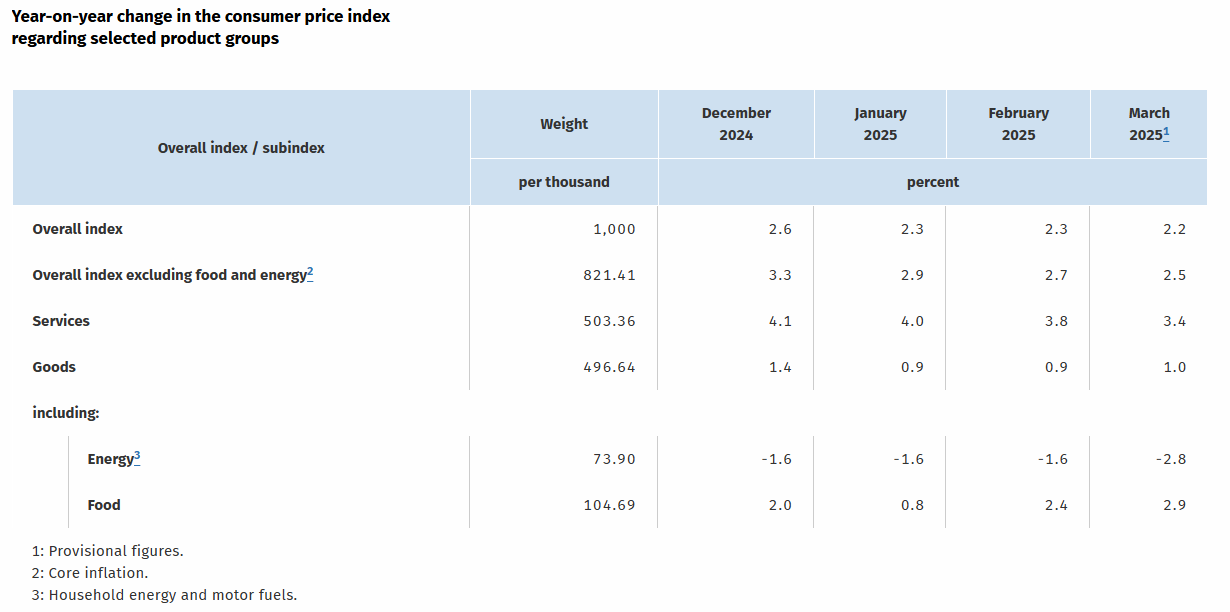Click footnote '3: Household energy and motor fuels.'
This screenshot has height=612, width=1230.
[165, 595]
